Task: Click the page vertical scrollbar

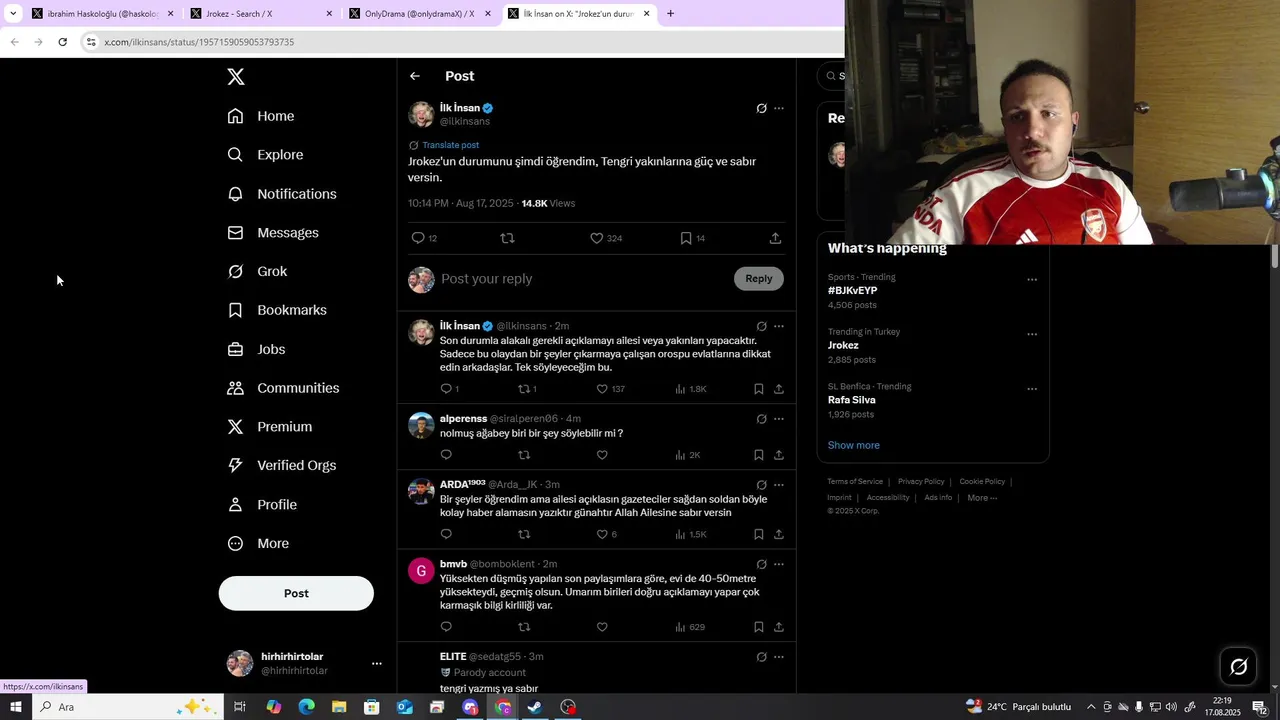Action: coord(1274,255)
